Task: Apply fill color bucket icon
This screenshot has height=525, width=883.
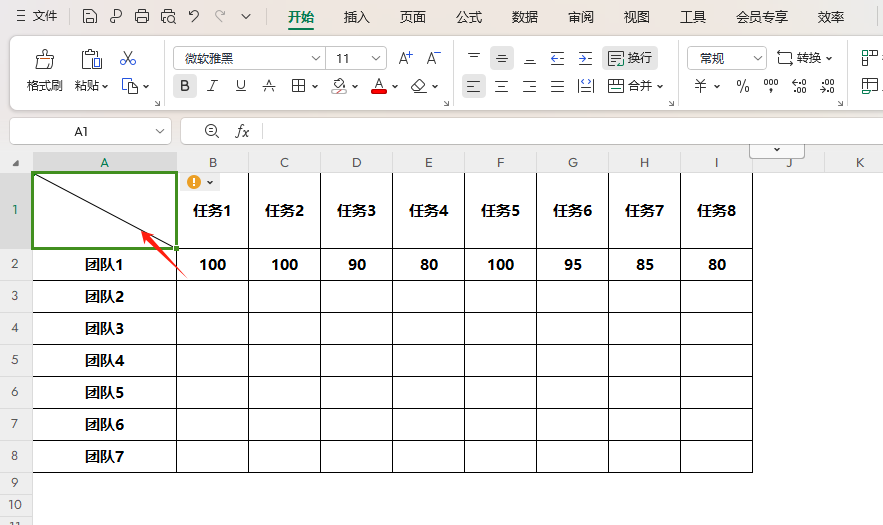Action: click(x=339, y=86)
